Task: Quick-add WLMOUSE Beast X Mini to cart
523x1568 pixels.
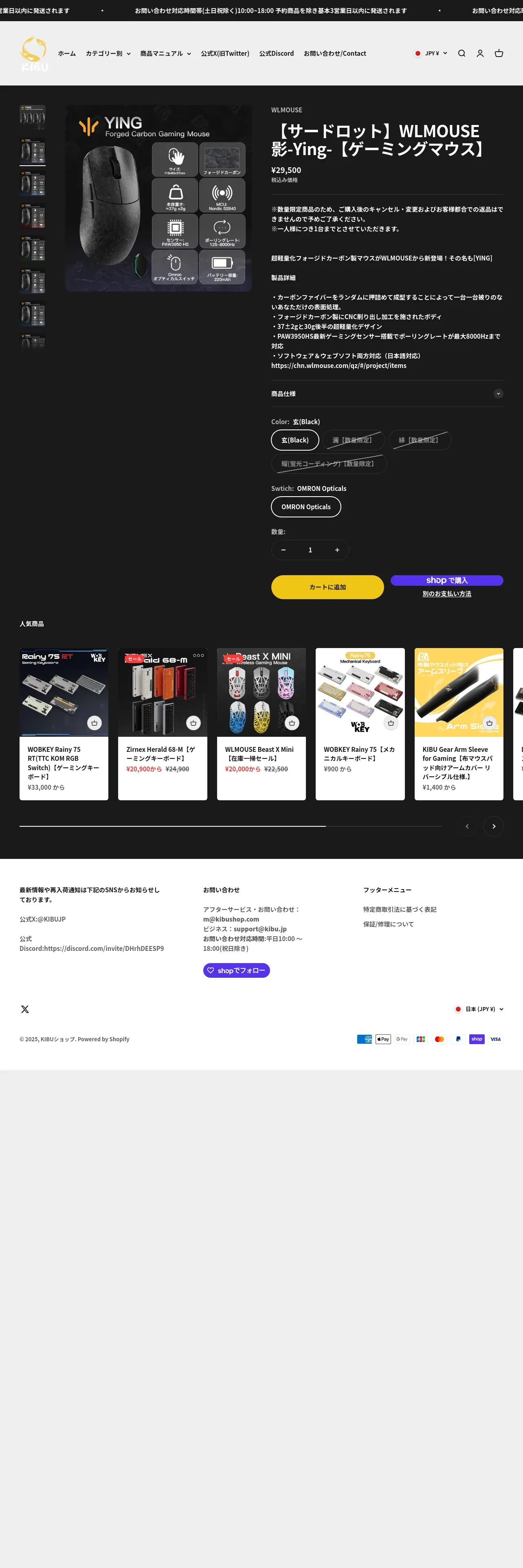Action: [x=292, y=723]
